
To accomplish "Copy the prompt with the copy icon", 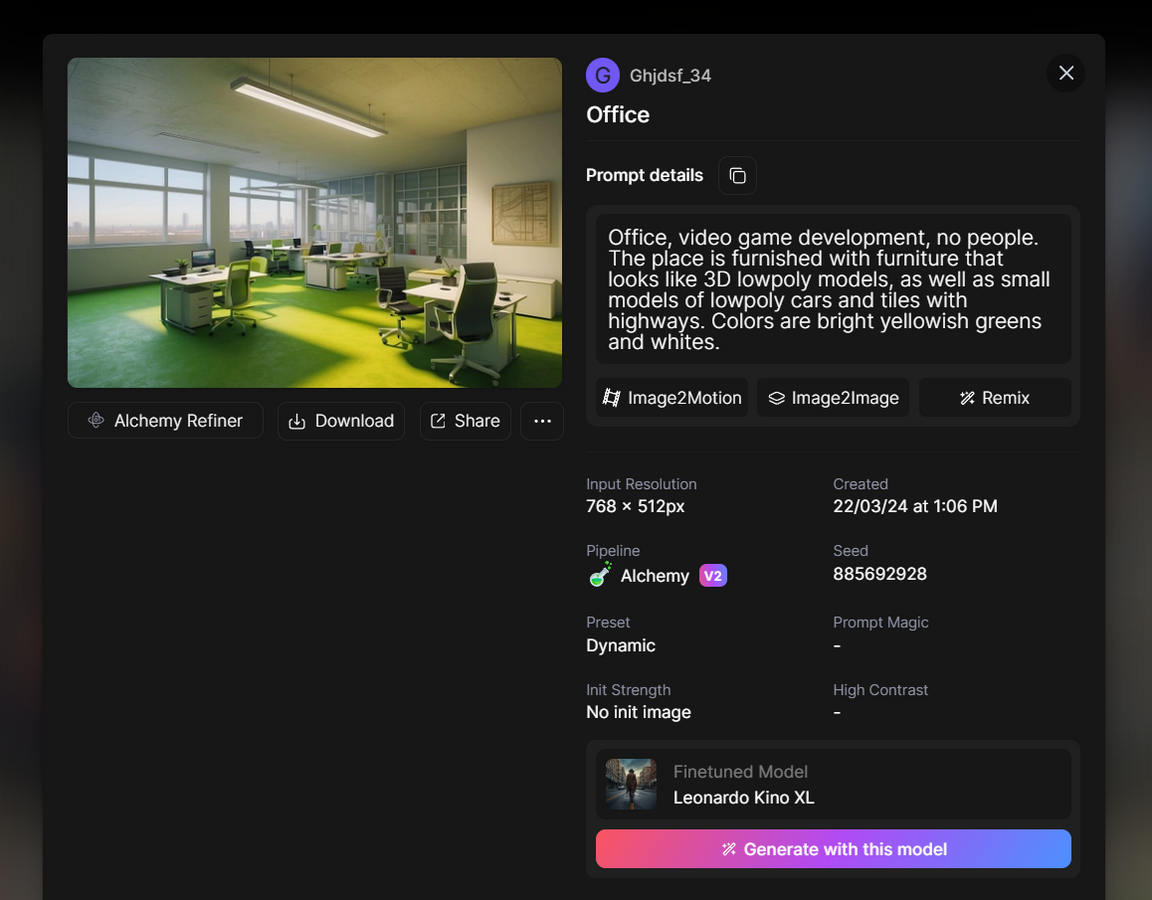I will click(737, 176).
